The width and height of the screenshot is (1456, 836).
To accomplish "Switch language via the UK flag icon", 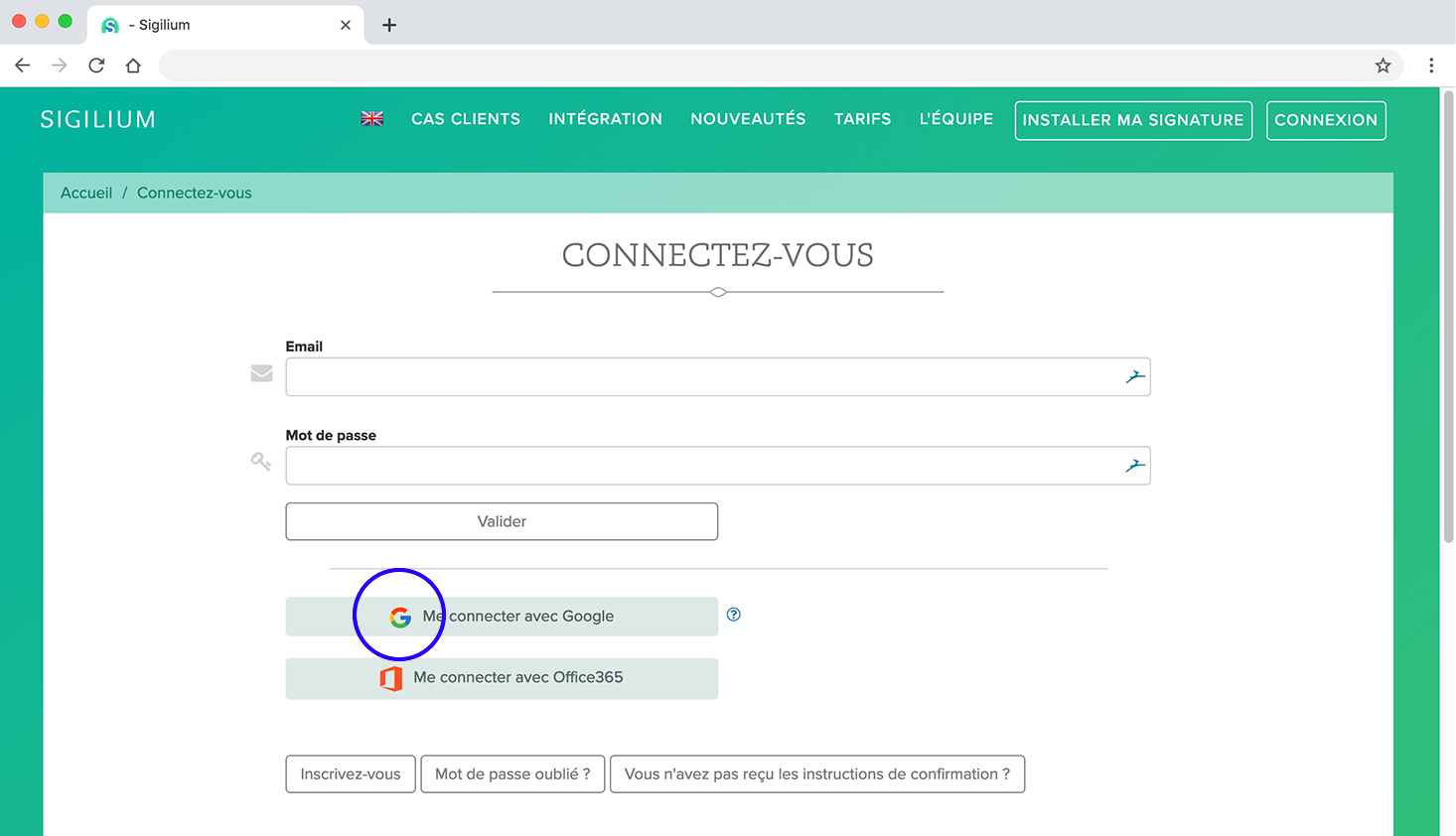I will pyautogui.click(x=372, y=119).
